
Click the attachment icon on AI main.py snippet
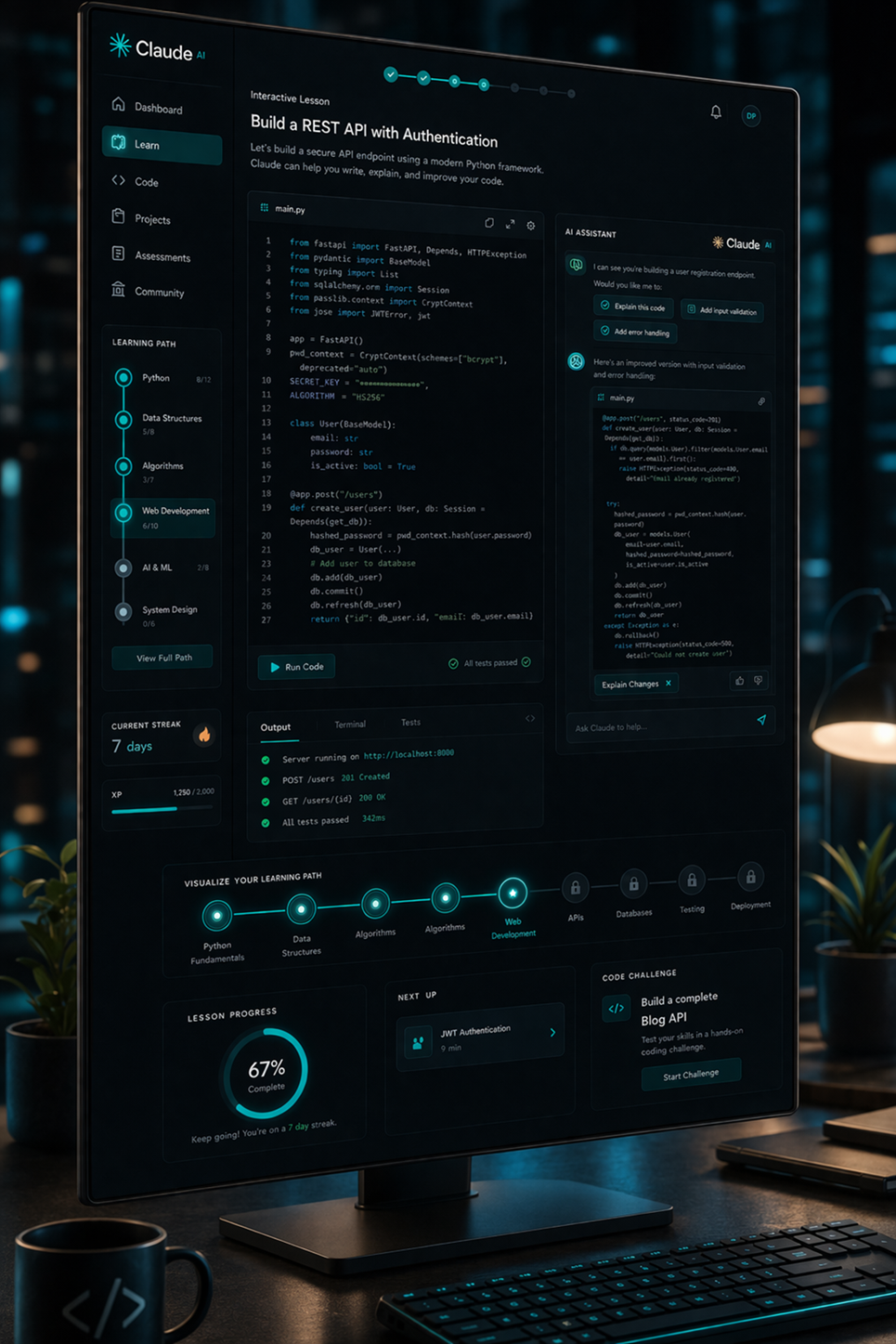[761, 401]
